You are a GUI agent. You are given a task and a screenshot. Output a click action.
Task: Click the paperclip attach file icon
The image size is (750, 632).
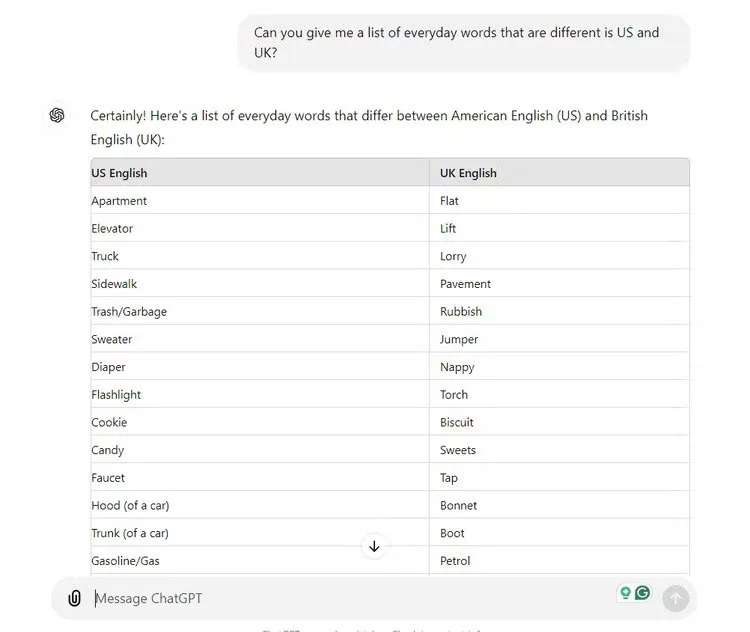pos(74,598)
